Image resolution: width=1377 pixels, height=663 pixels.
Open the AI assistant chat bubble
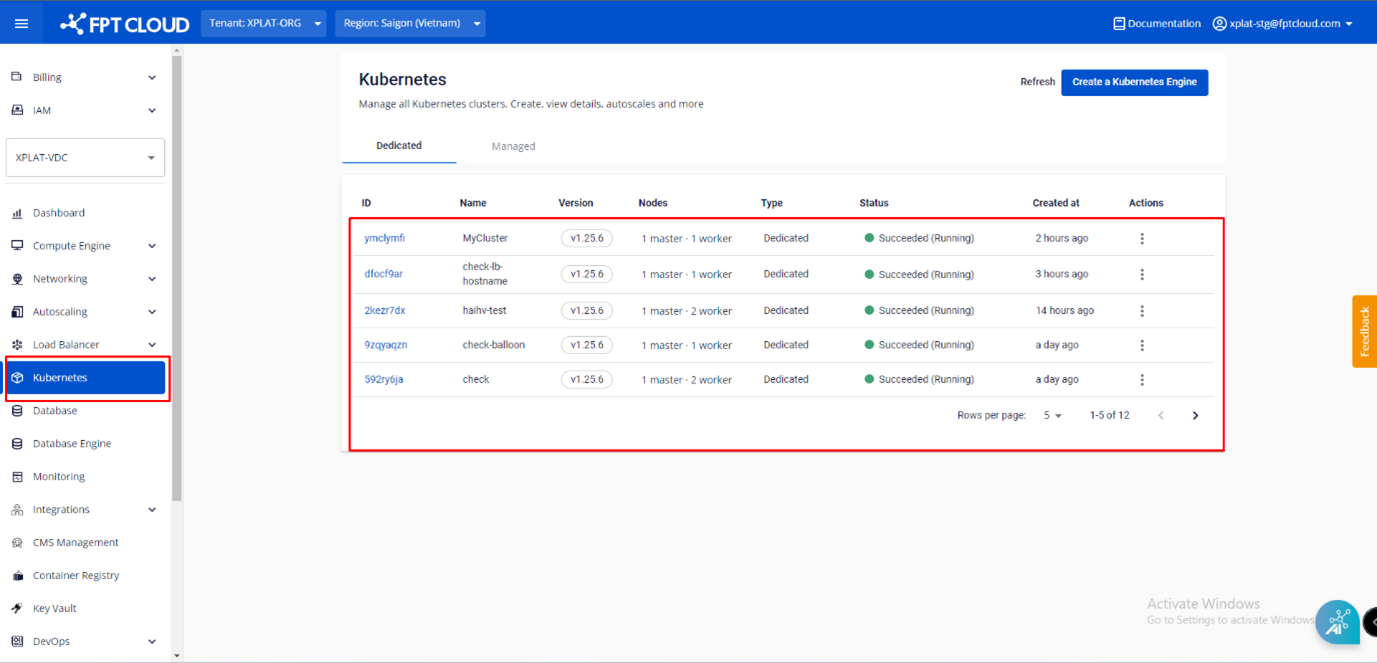click(1337, 621)
